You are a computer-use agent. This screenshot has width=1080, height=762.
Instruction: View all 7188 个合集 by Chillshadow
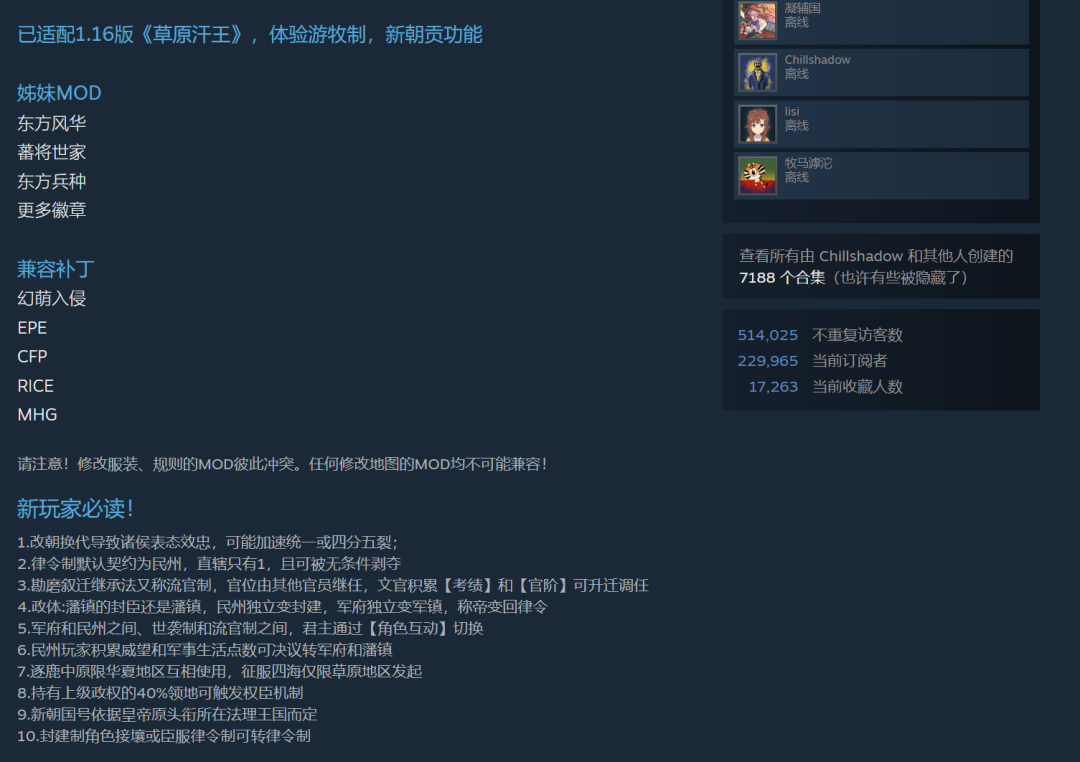(x=782, y=278)
